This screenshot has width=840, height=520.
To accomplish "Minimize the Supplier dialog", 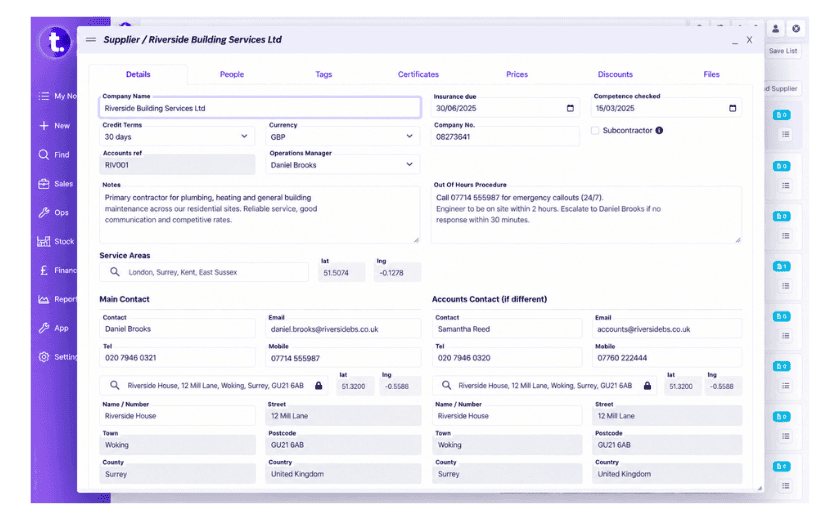I will (x=735, y=41).
